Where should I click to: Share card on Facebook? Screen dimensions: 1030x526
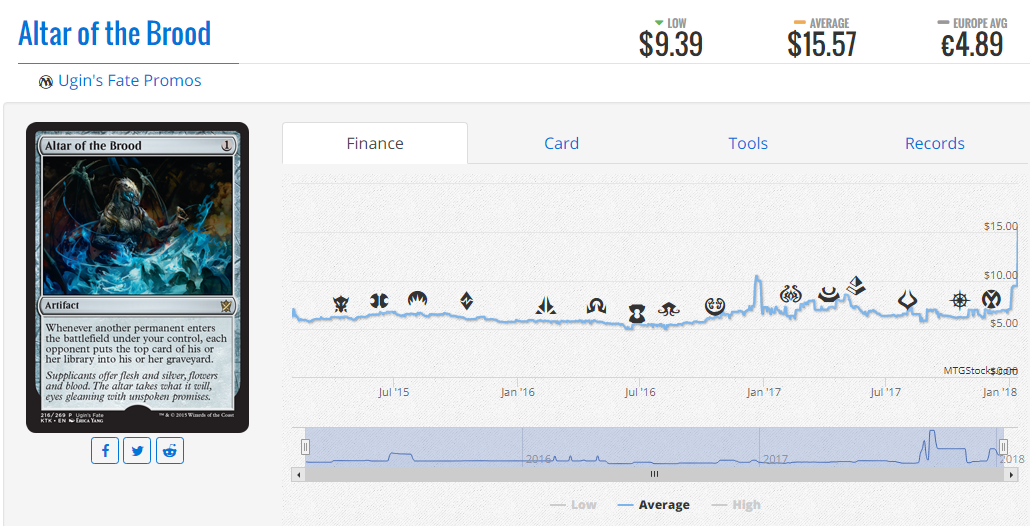pyautogui.click(x=105, y=450)
